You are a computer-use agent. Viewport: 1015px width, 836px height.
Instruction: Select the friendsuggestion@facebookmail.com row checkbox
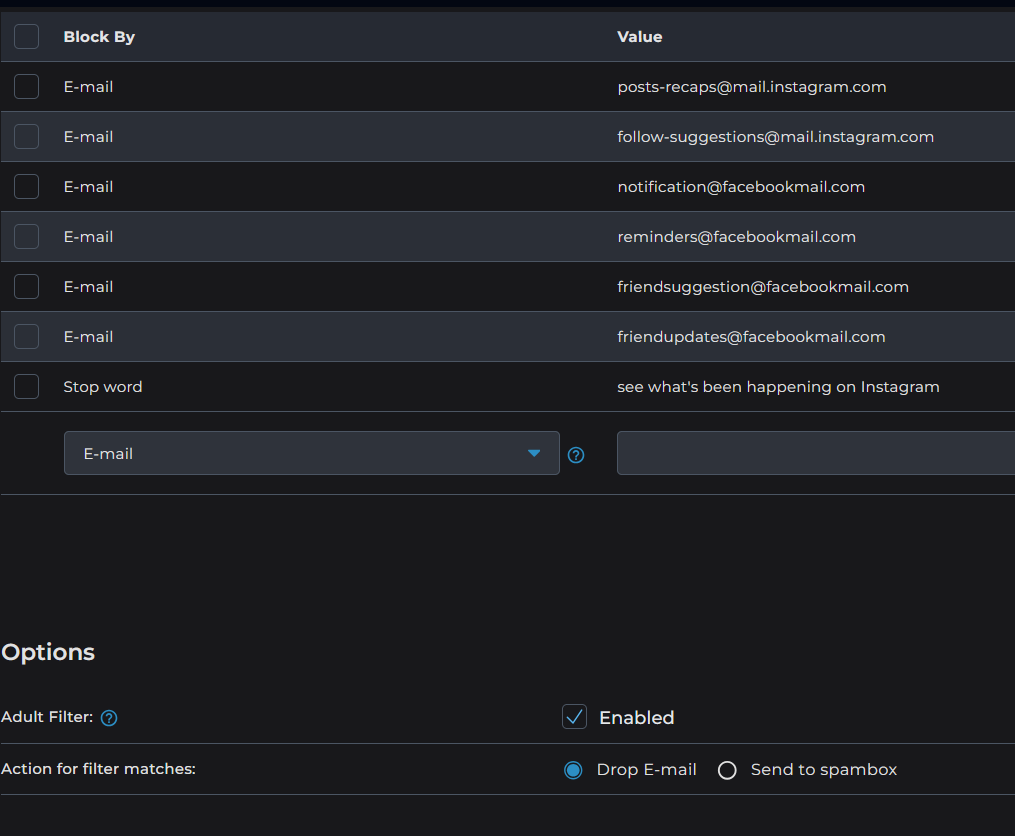click(27, 287)
